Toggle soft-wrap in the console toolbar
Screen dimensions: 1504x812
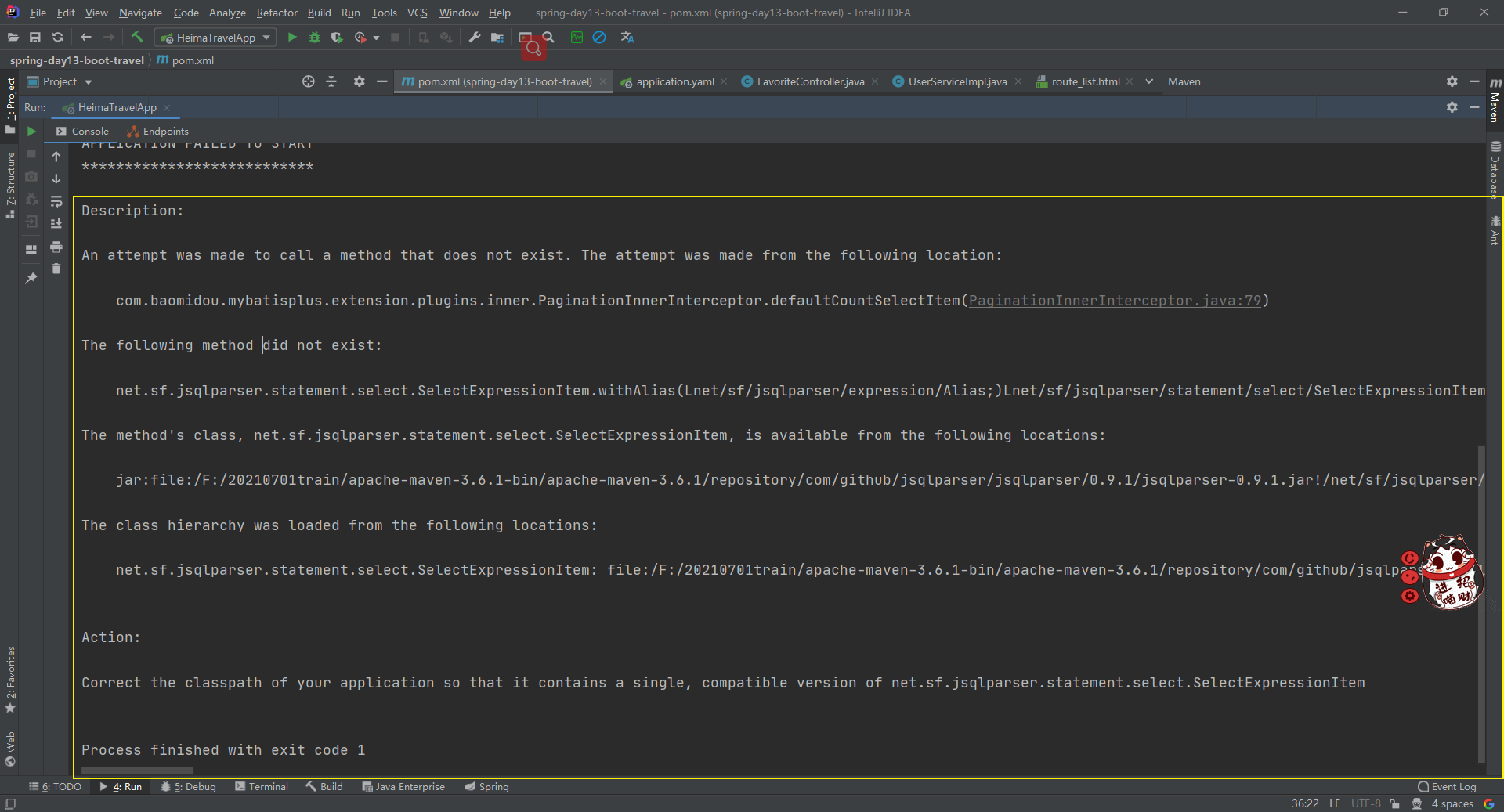click(56, 201)
